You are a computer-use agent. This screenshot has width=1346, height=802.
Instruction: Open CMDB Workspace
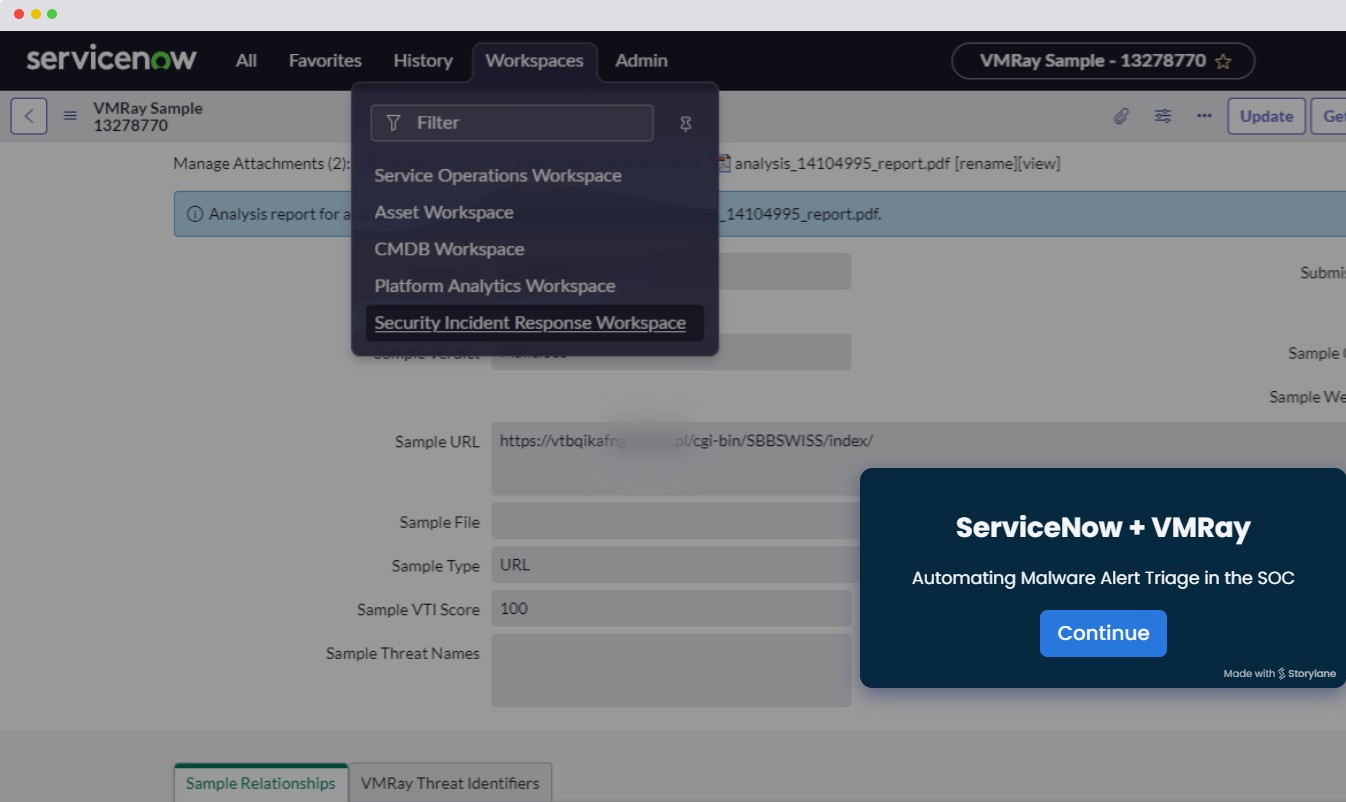(x=449, y=249)
